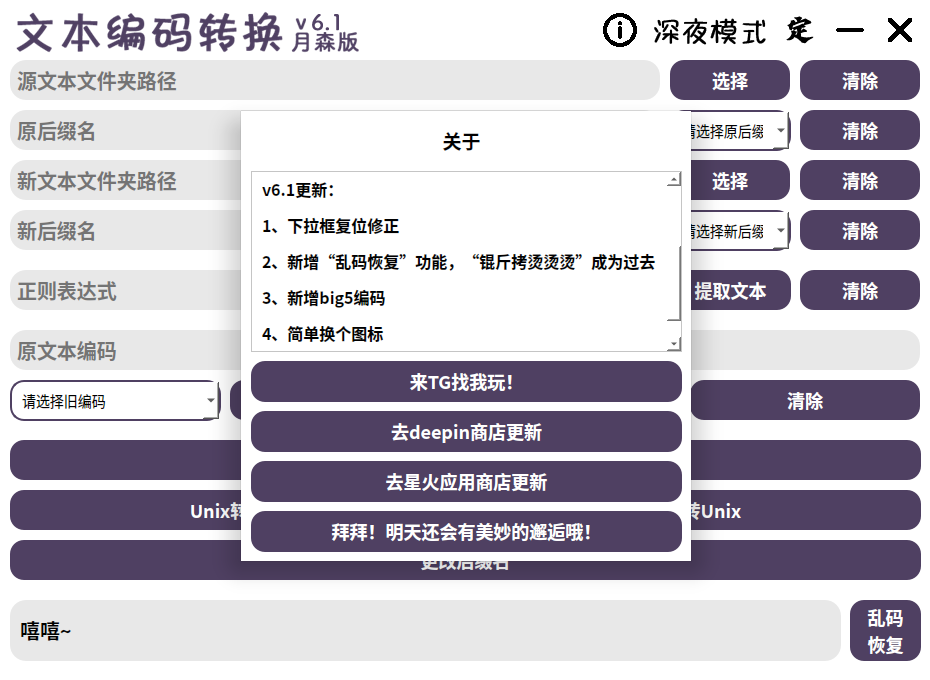The image size is (930, 680).
Task: Toggle 深夜模式 night mode
Action: coord(709,31)
